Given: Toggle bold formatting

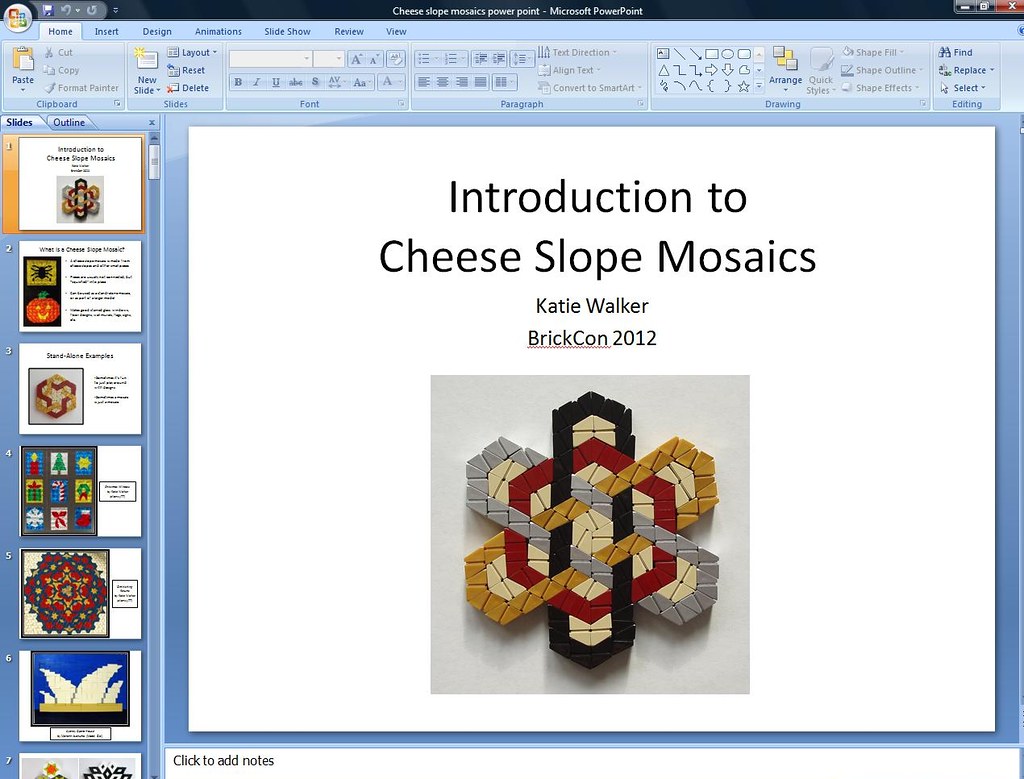Looking at the screenshot, I should point(238,82).
